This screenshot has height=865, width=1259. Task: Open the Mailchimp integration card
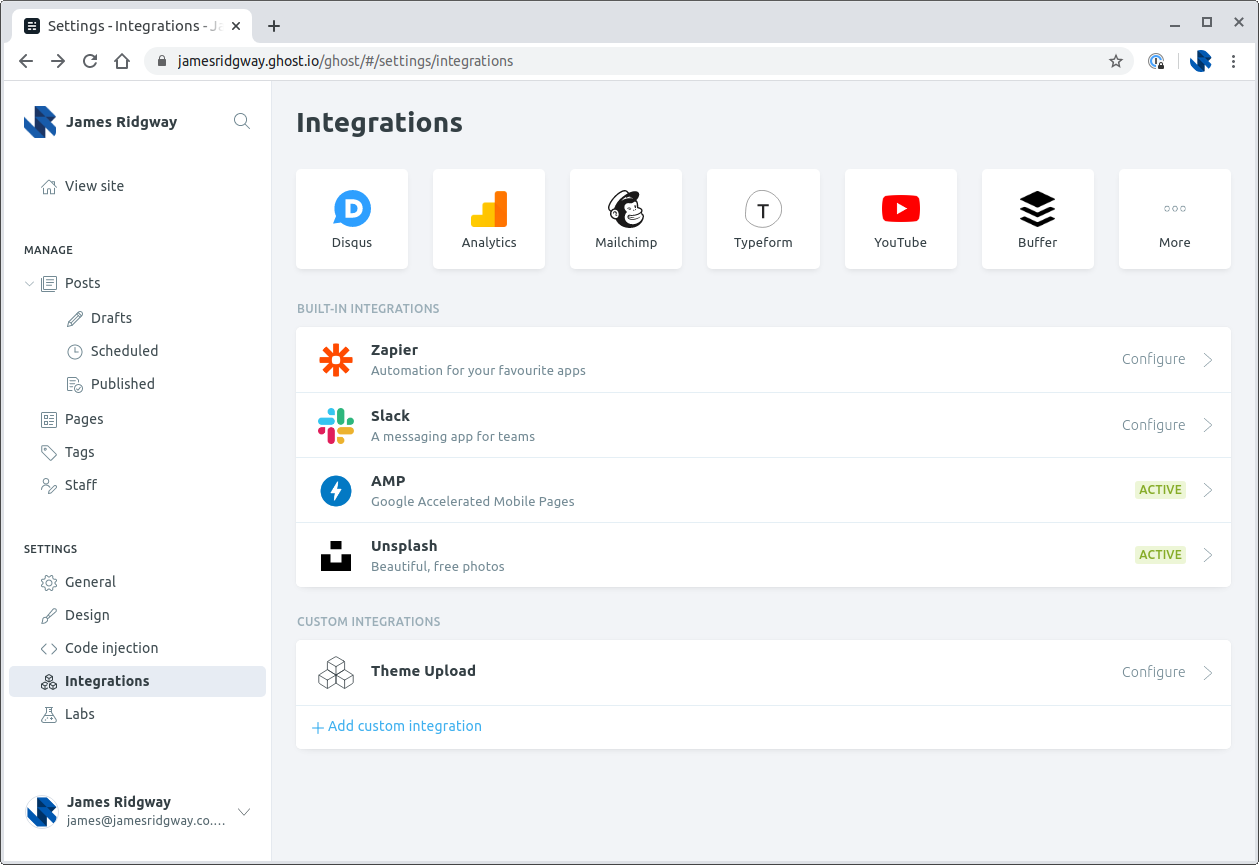[x=626, y=219]
